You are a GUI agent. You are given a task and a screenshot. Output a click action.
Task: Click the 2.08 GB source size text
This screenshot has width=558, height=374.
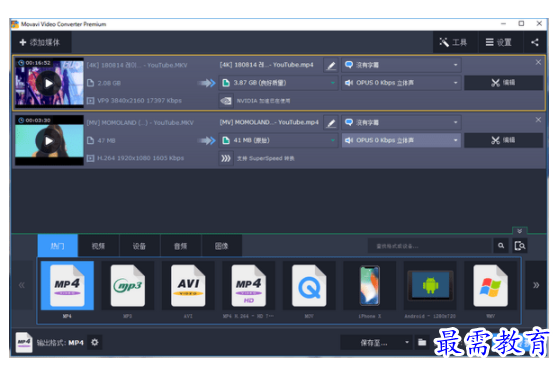click(x=109, y=83)
